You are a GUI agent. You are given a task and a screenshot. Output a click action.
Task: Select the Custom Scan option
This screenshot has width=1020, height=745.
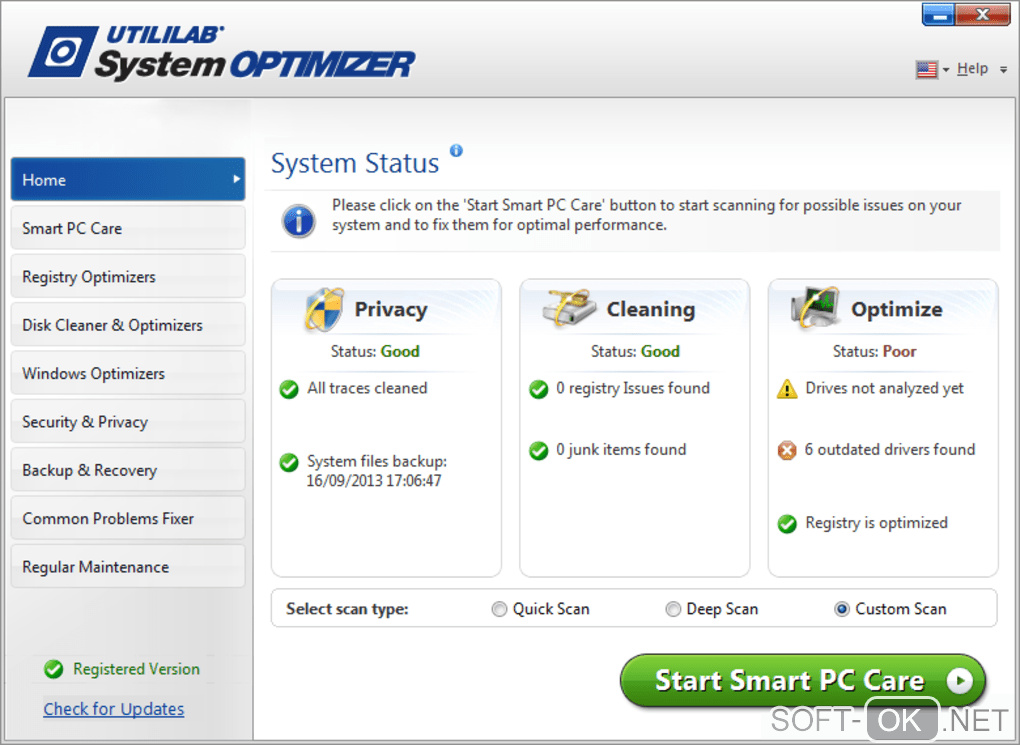coord(842,609)
